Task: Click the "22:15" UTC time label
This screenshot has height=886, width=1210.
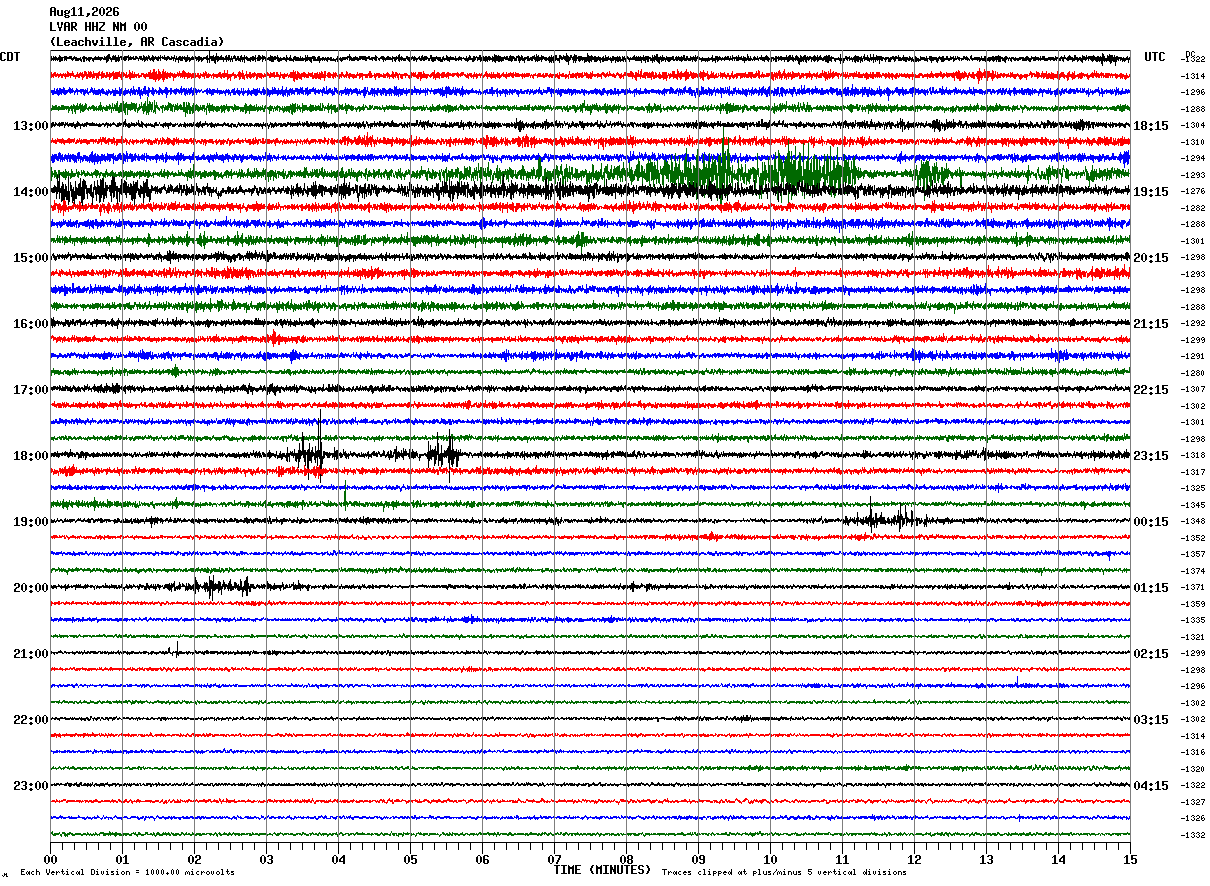Action: coord(1151,390)
